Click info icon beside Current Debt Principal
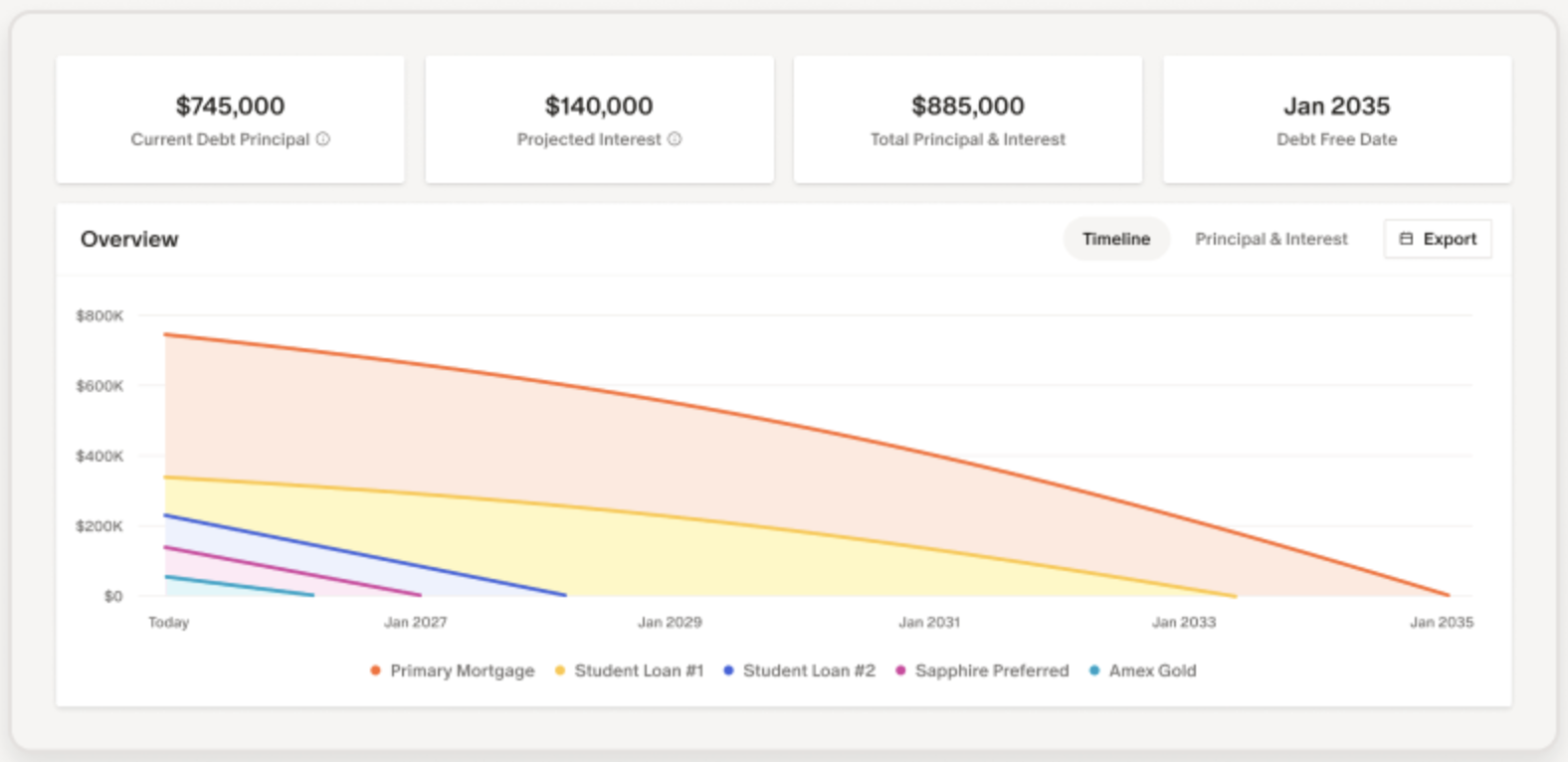This screenshot has height=762, width=1568. (x=323, y=139)
